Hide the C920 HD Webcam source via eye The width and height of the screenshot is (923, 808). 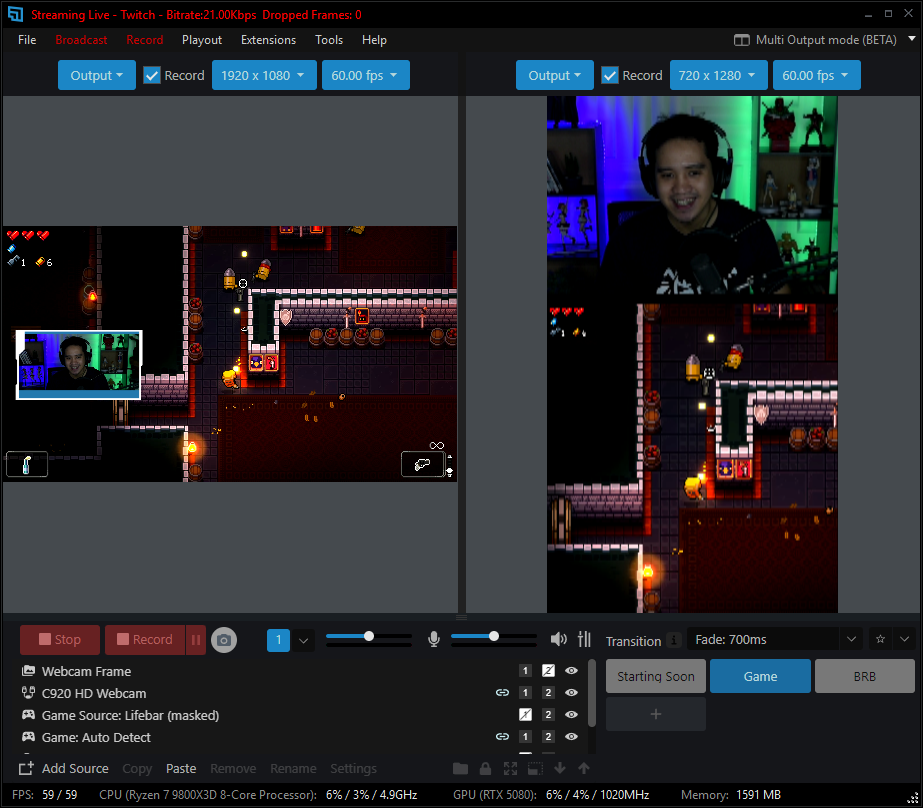click(571, 693)
